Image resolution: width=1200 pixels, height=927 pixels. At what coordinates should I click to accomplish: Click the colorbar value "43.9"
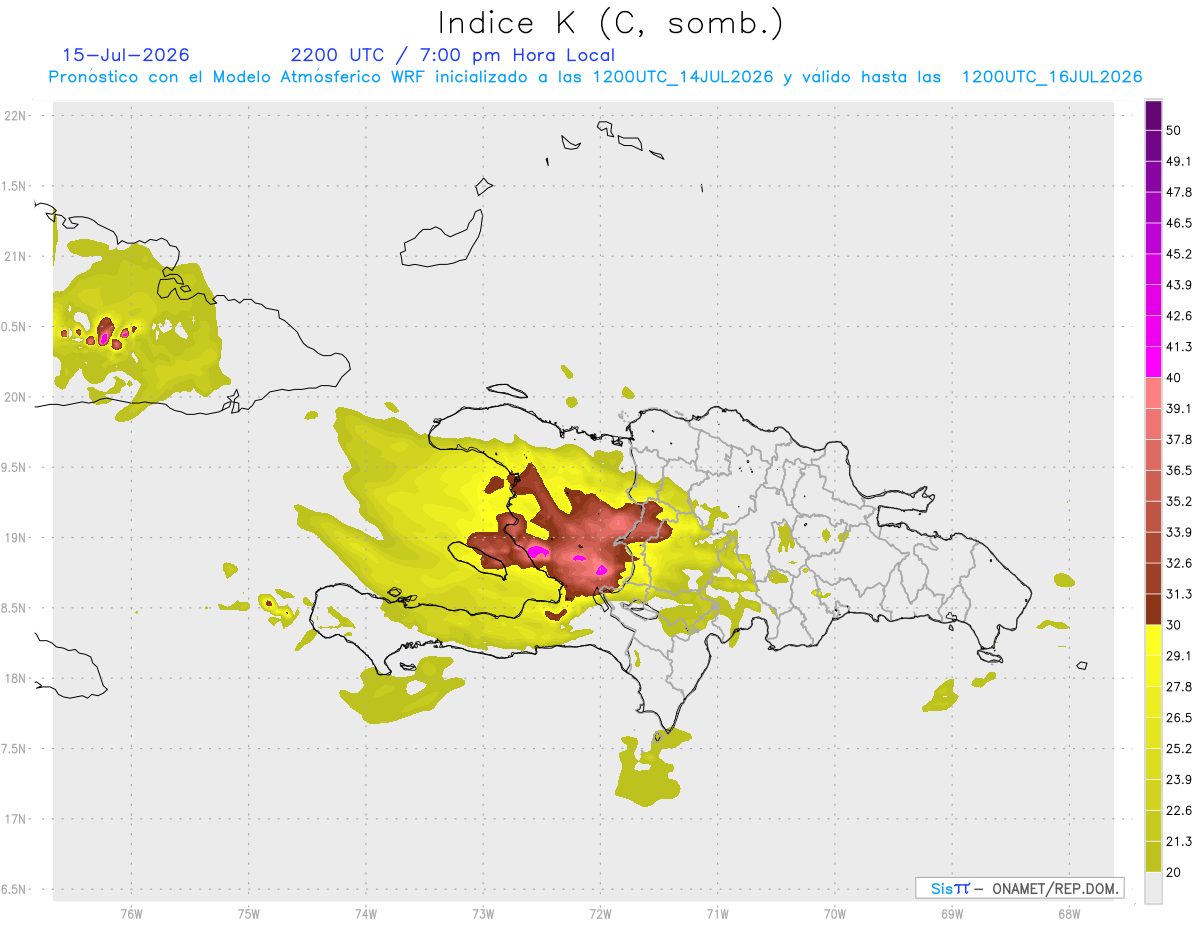click(x=1179, y=285)
